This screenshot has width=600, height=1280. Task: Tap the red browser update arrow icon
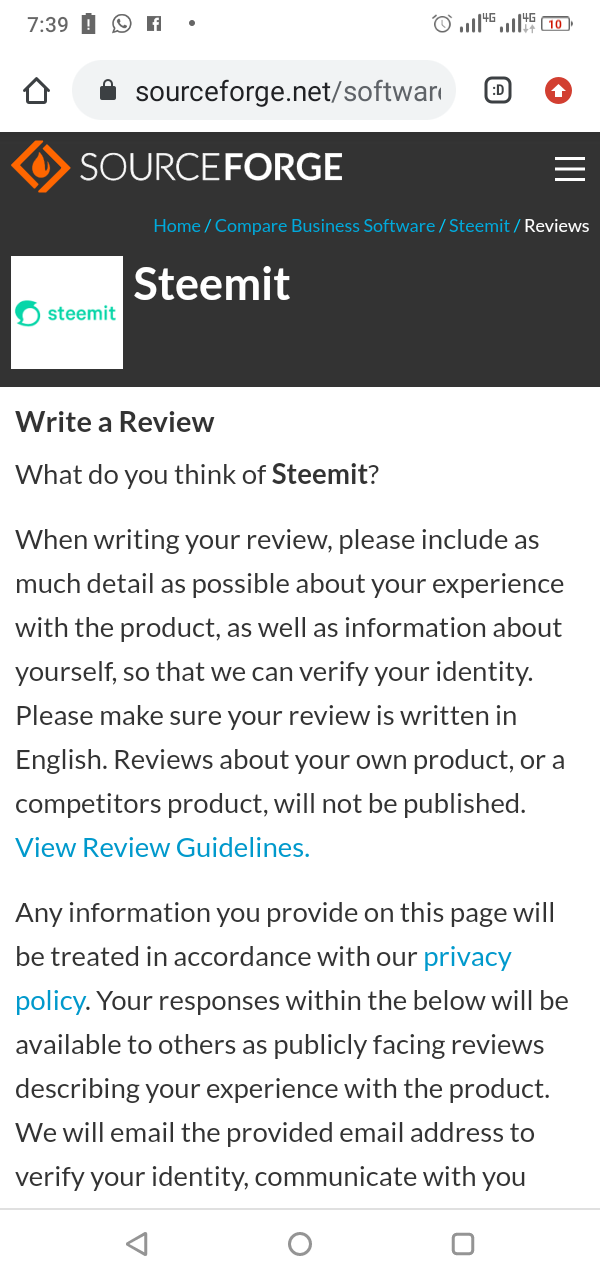coord(558,91)
